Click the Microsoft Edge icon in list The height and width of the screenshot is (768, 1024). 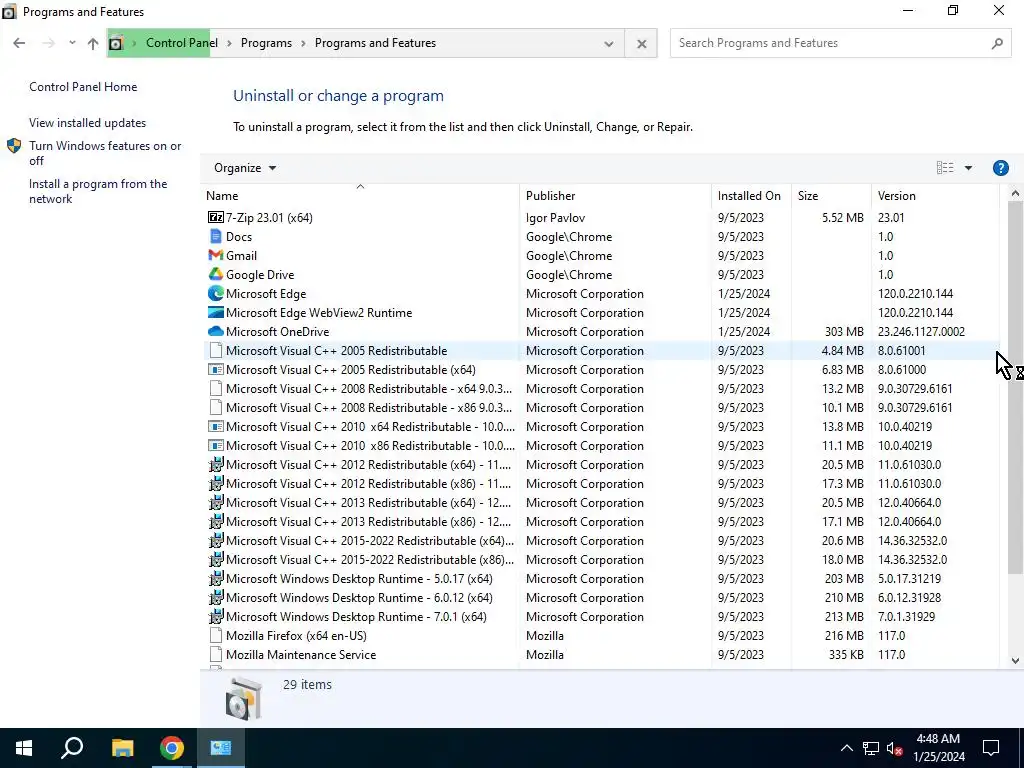tap(216, 293)
